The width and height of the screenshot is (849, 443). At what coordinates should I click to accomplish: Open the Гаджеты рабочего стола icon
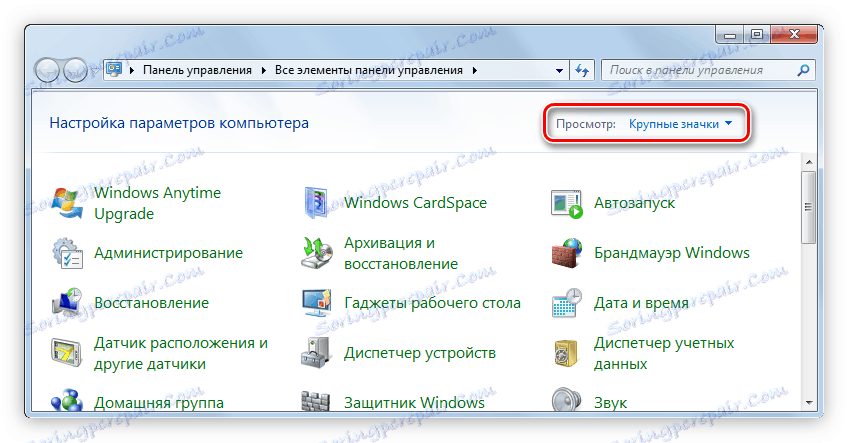tap(317, 303)
